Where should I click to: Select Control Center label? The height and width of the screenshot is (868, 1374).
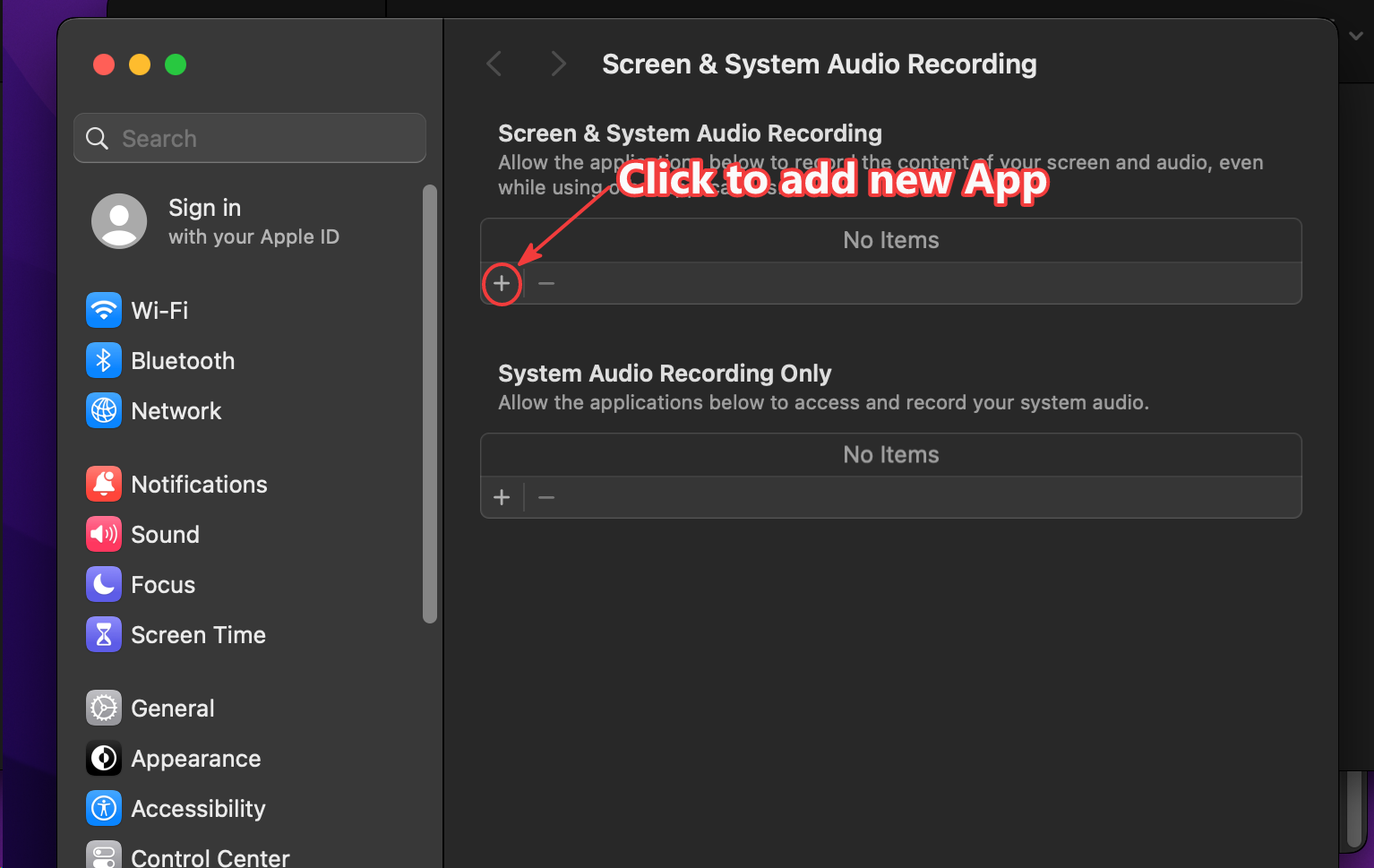[x=210, y=857]
